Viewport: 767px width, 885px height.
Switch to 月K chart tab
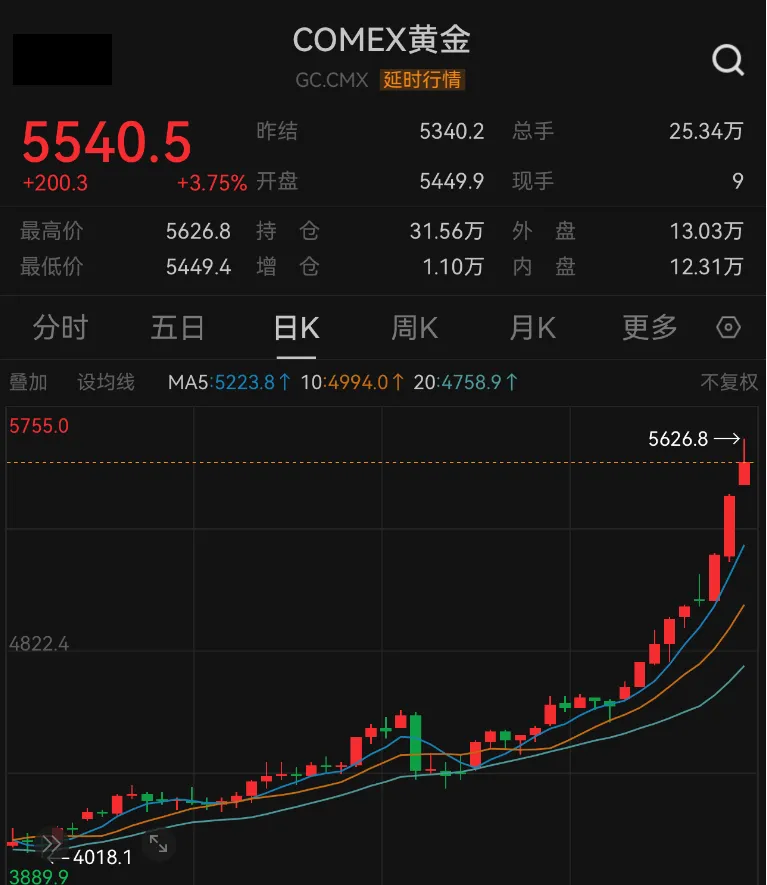[533, 328]
